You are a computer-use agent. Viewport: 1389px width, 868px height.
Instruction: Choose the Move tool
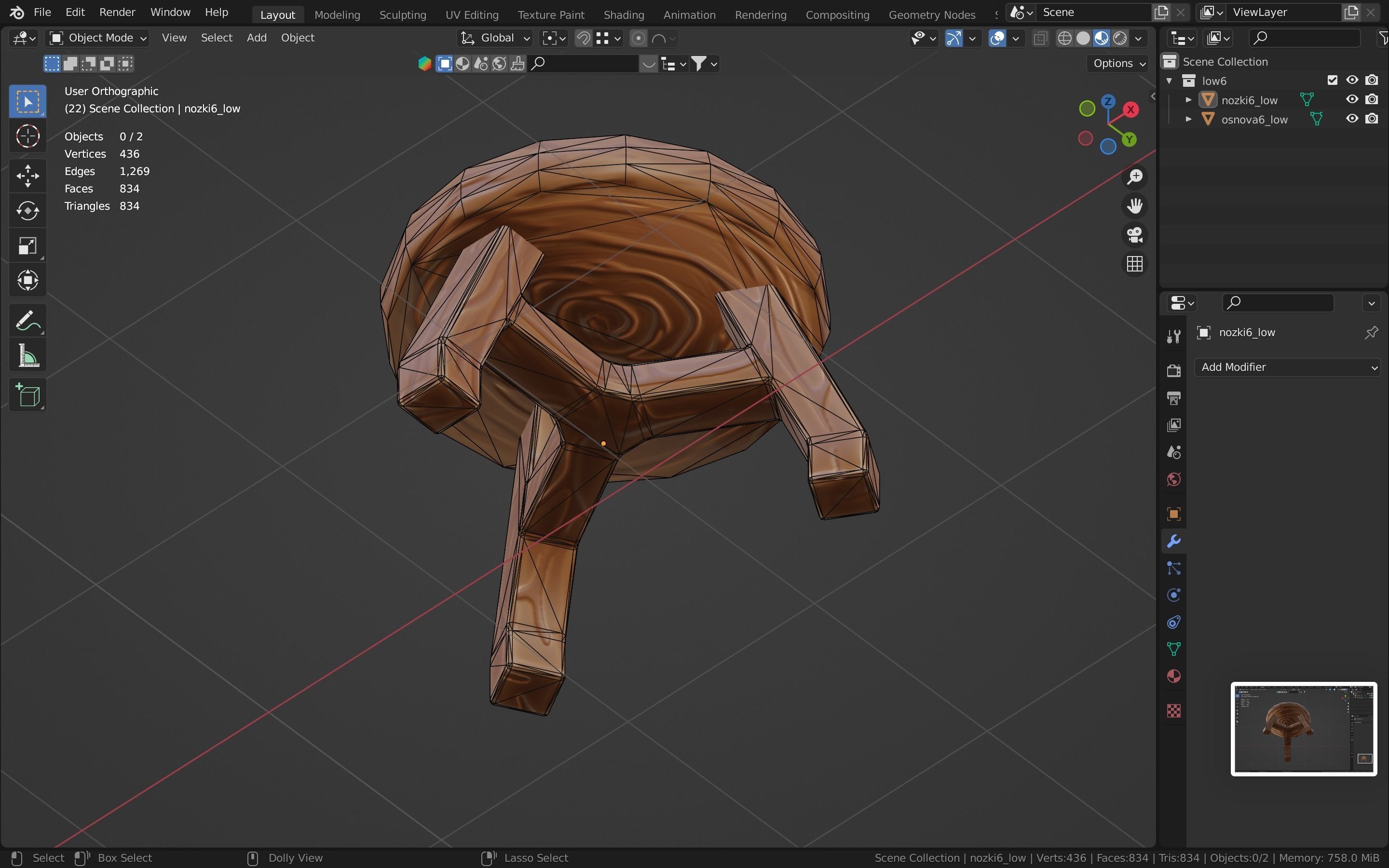click(x=27, y=176)
